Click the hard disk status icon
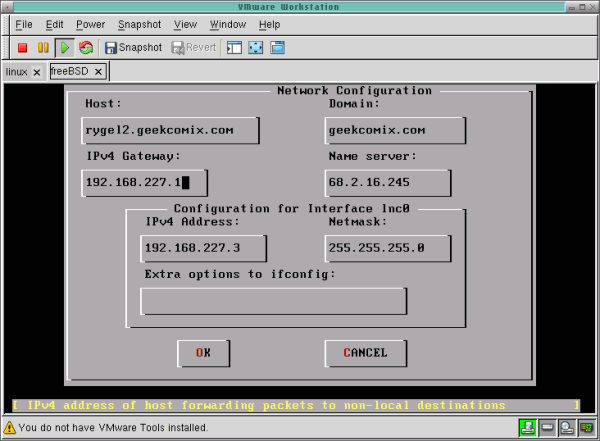This screenshot has height=441, width=600. click(548, 428)
